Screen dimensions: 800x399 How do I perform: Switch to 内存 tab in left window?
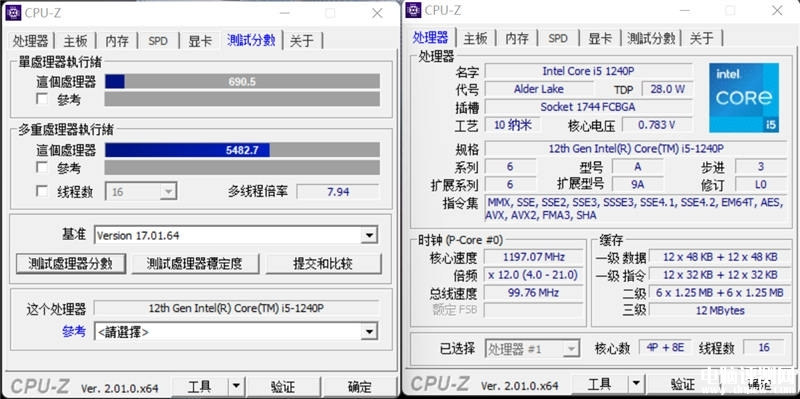click(117, 41)
